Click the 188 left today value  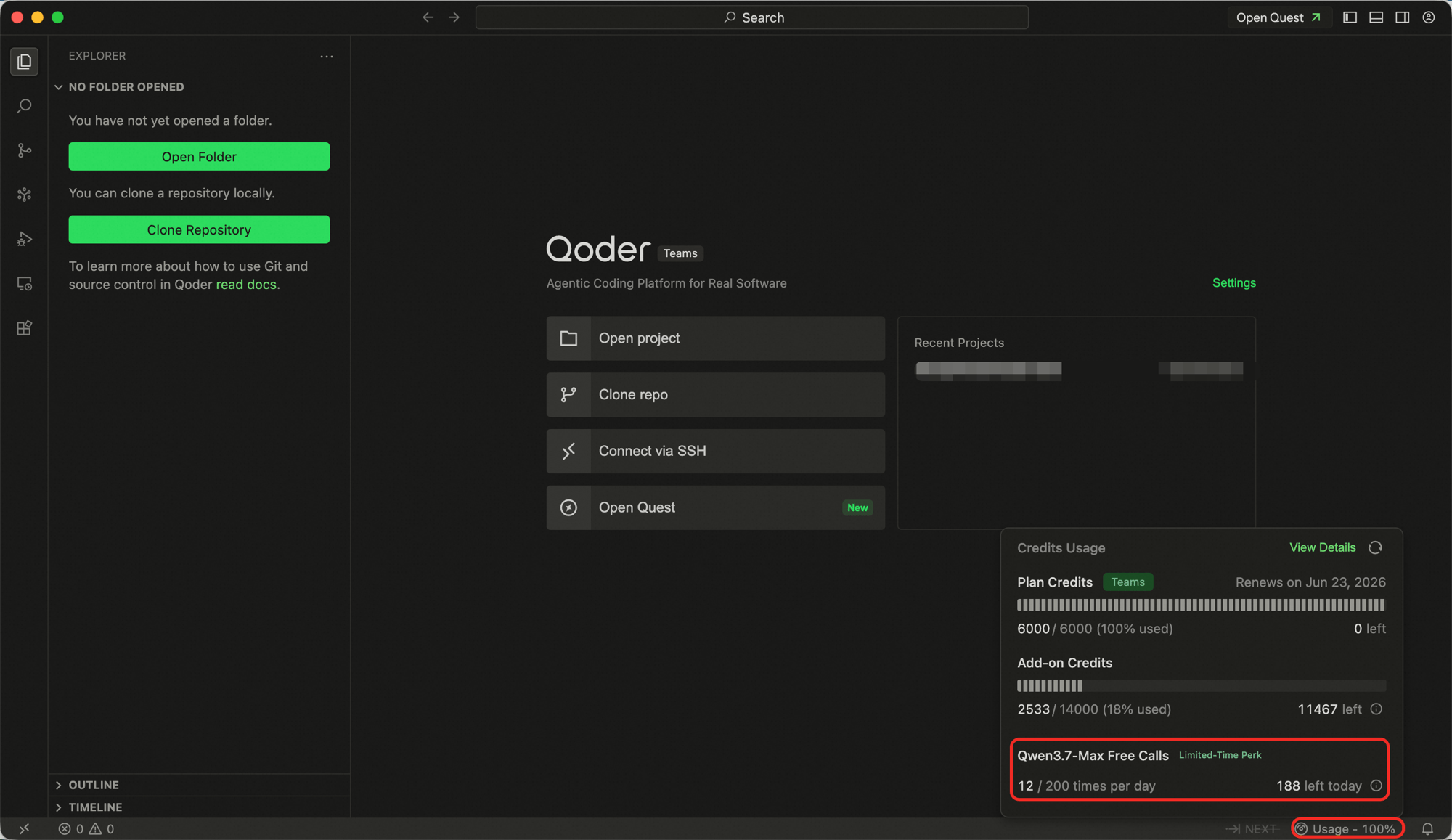coord(1318,786)
